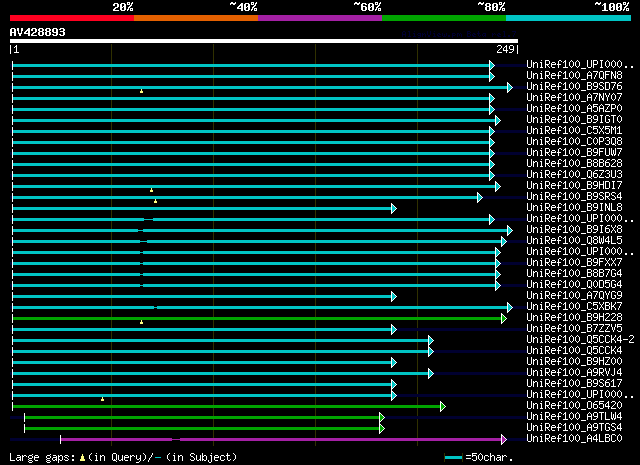
Task: Select the UniRef100_O65420 label
Action: pos(574,406)
